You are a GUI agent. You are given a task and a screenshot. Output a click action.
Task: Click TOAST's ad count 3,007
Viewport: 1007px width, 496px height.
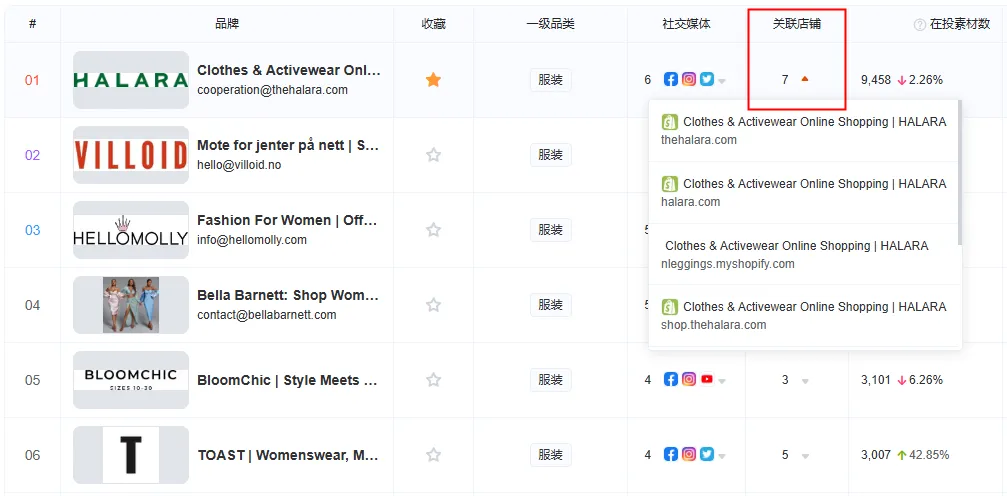click(876, 455)
